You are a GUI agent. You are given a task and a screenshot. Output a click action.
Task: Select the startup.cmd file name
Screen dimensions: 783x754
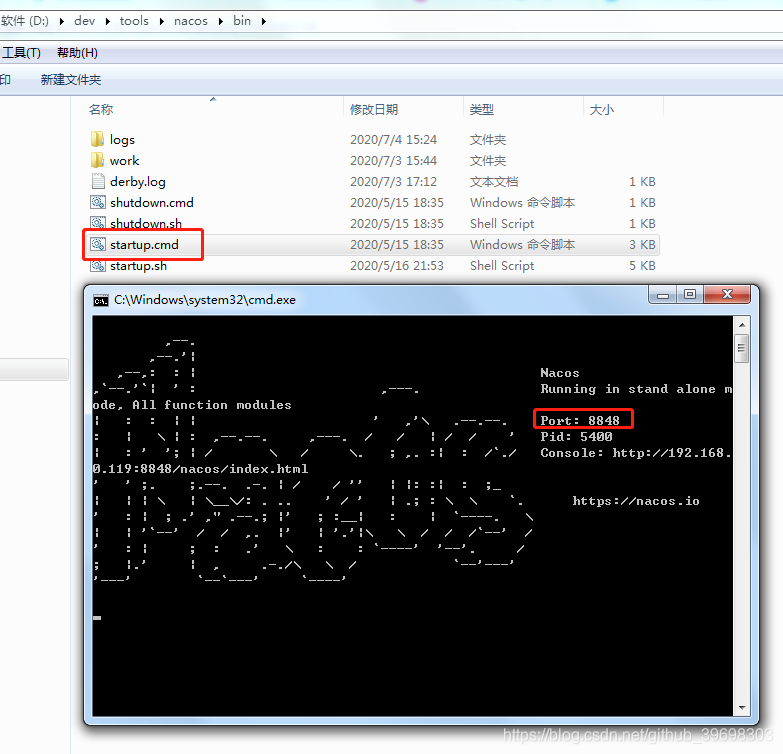point(144,245)
